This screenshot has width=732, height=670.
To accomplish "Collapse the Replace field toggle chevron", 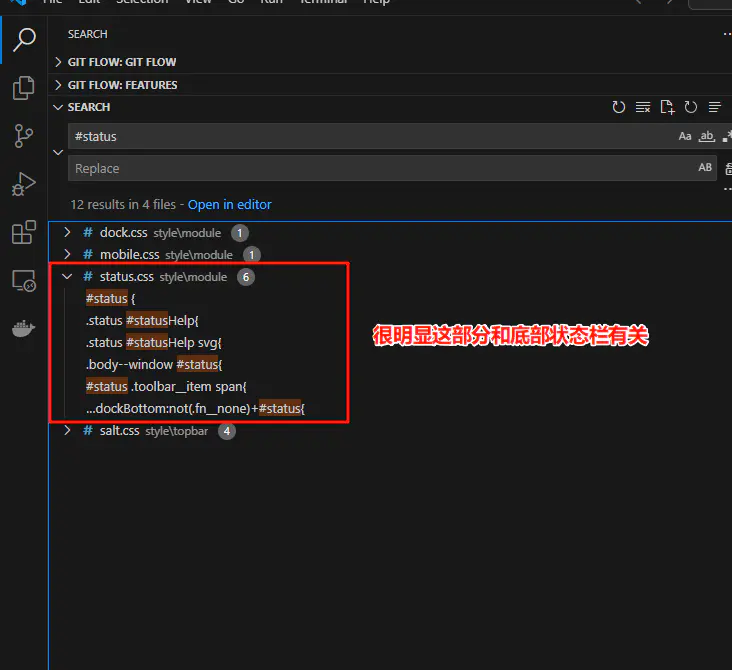I will pyautogui.click(x=58, y=152).
